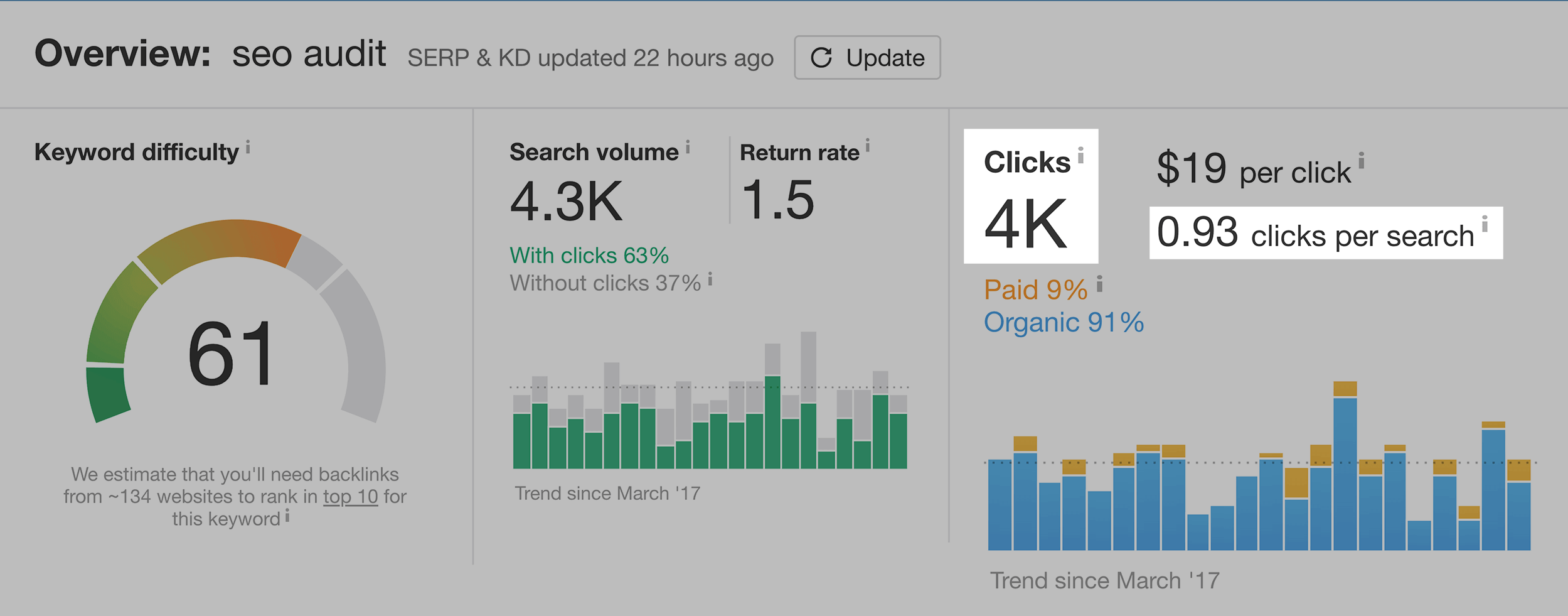The image size is (1568, 616).
Task: Open info icon beside Without clicks 37%
Action: point(710,279)
